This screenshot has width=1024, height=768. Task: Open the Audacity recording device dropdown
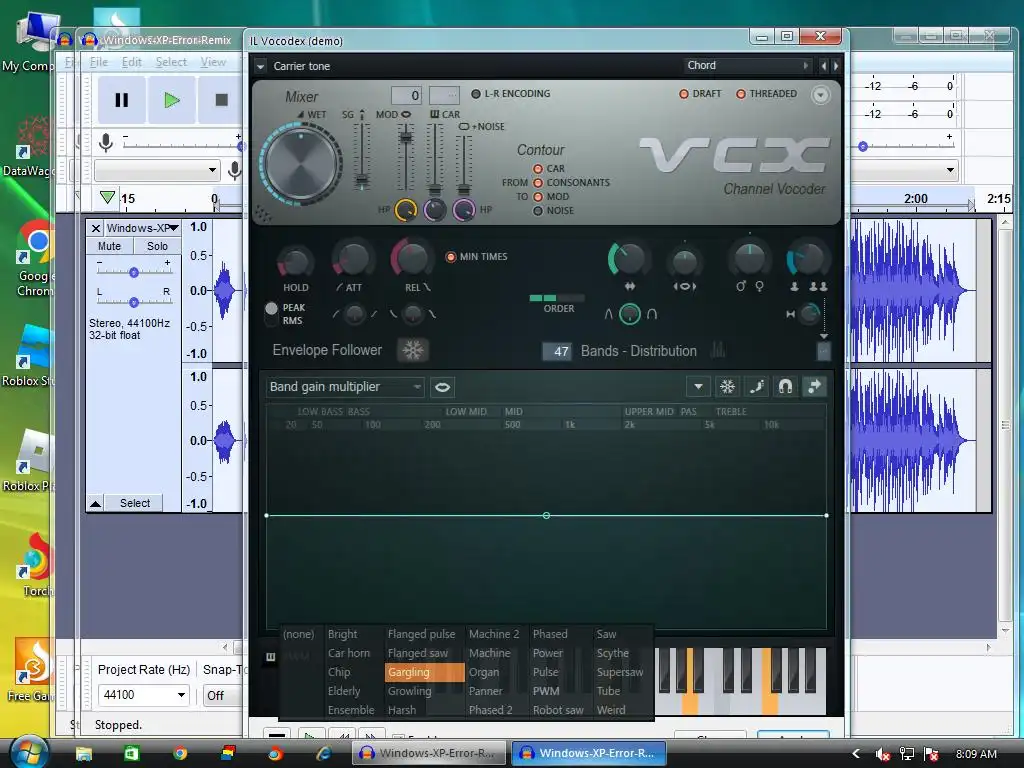tap(157, 170)
